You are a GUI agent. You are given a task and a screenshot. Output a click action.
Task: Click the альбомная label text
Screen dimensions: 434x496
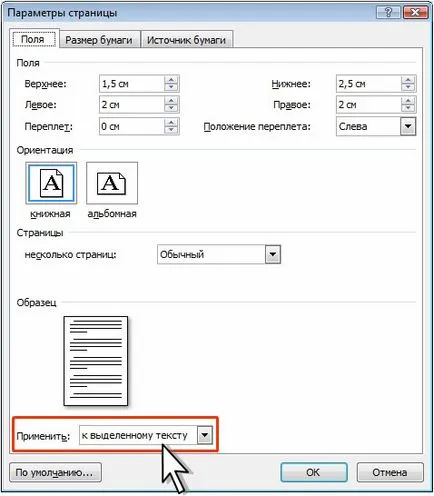(112, 214)
